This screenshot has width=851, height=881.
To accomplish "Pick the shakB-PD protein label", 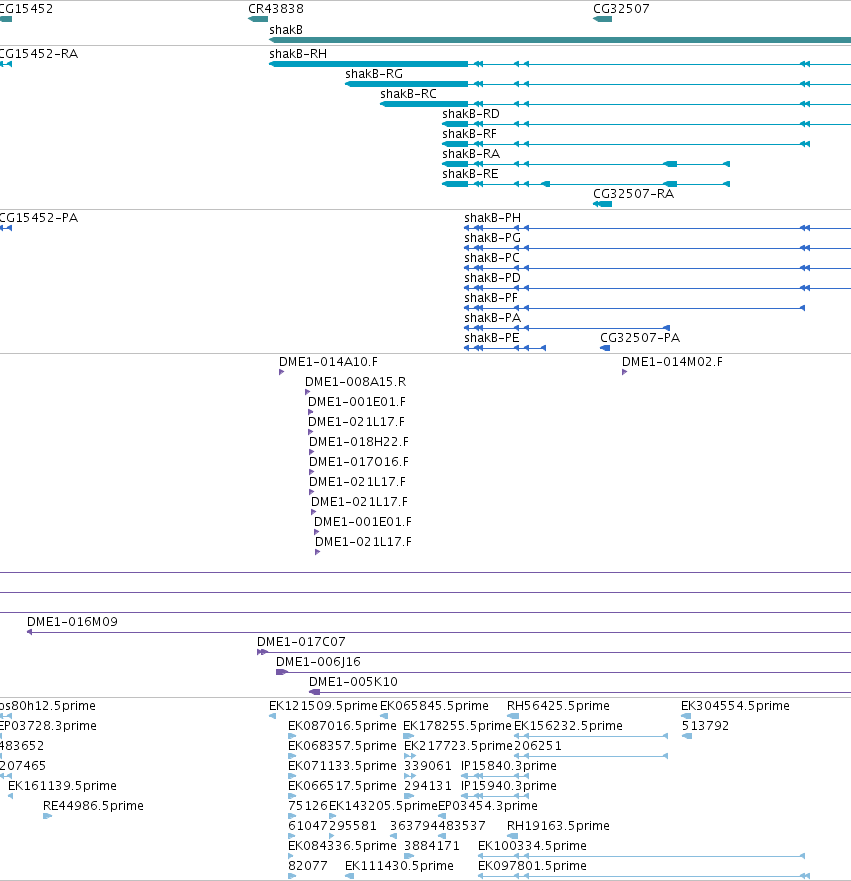I will [x=493, y=278].
